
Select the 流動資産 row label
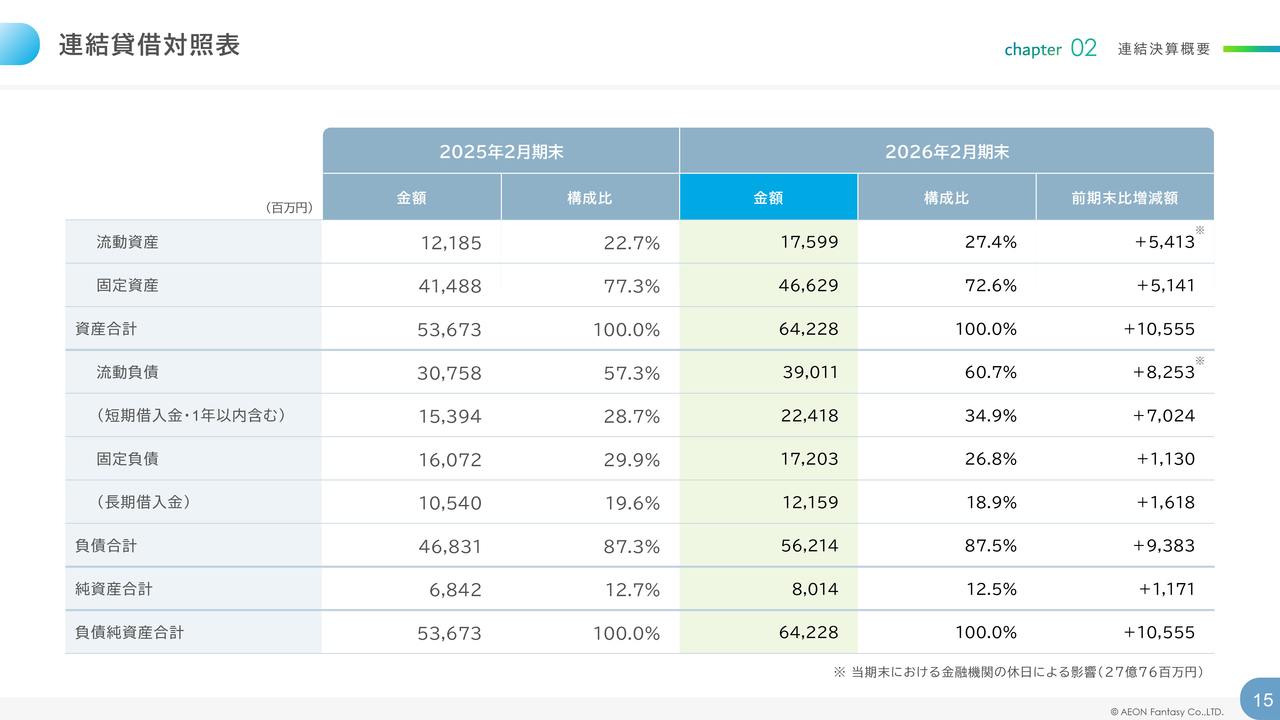tap(127, 242)
